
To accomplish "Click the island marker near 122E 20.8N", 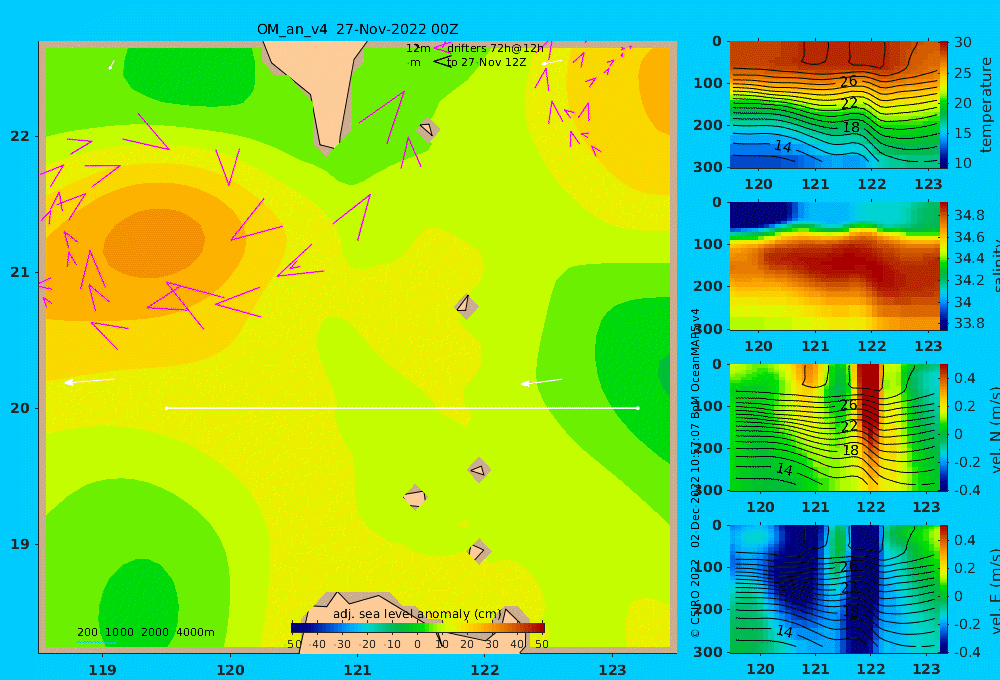I will coord(466,306).
